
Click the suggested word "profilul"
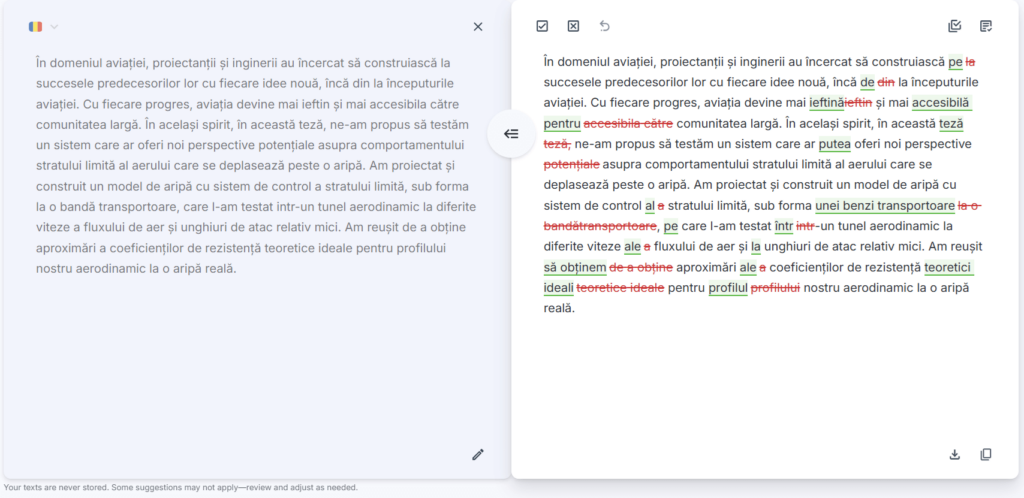pos(727,288)
